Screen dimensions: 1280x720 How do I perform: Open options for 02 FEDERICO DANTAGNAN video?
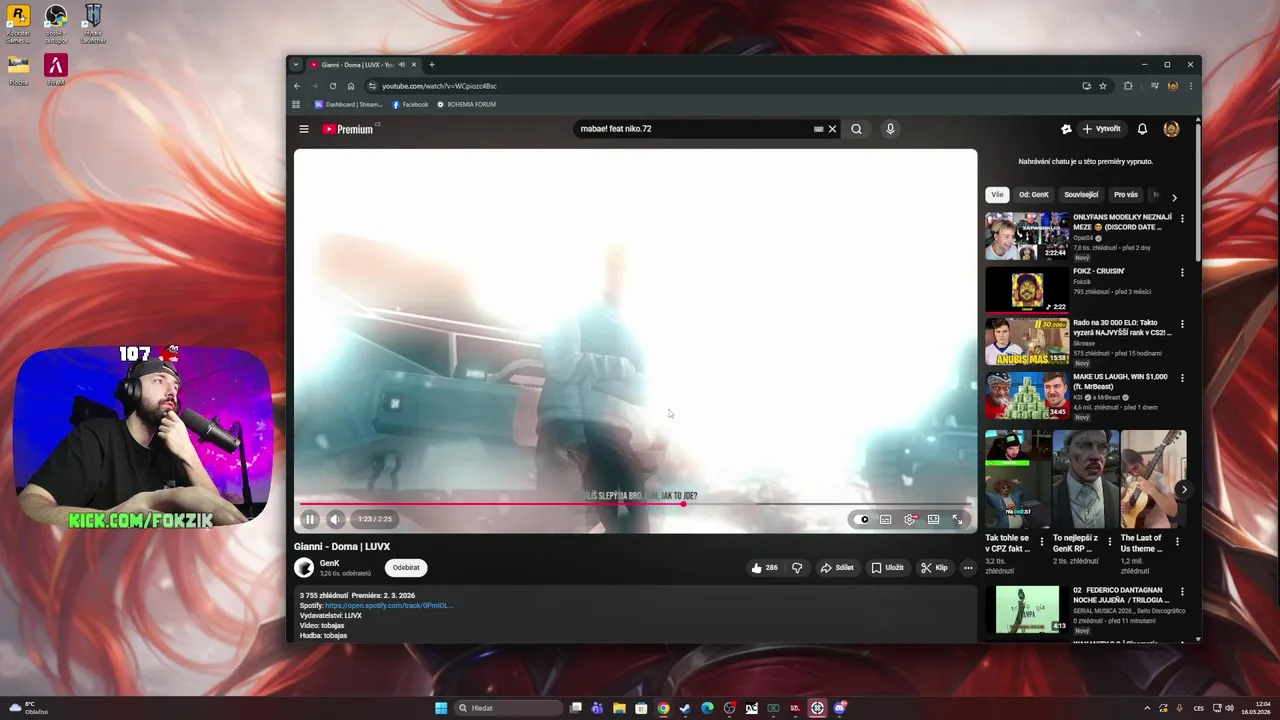[x=1182, y=592]
